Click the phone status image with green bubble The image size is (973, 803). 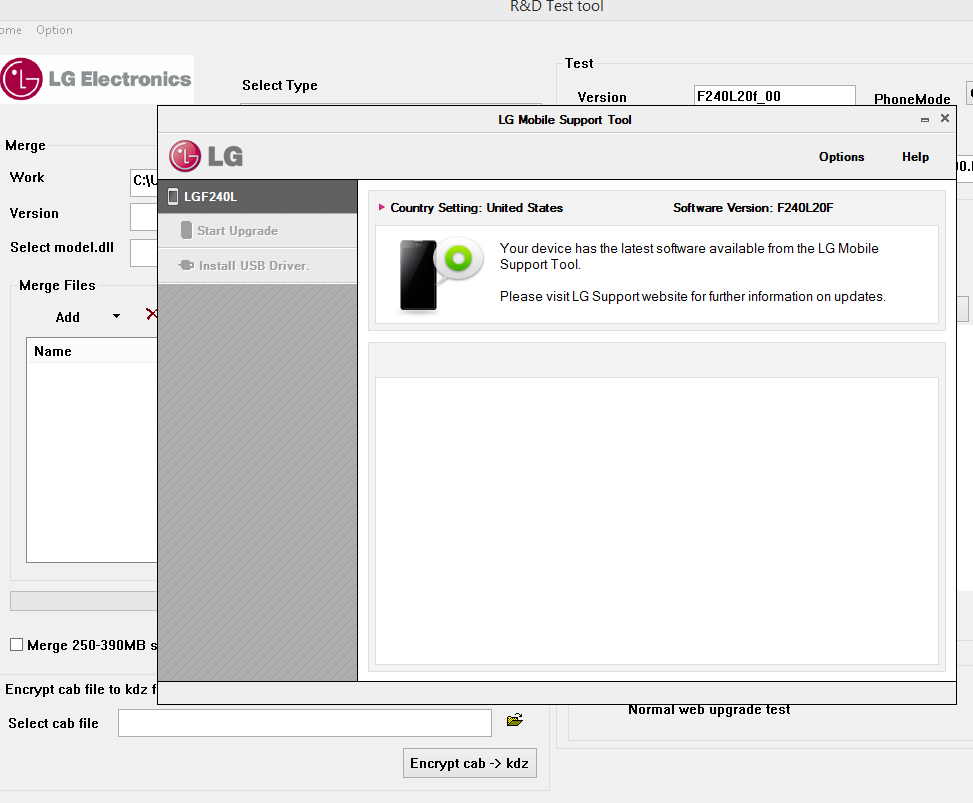[x=441, y=275]
